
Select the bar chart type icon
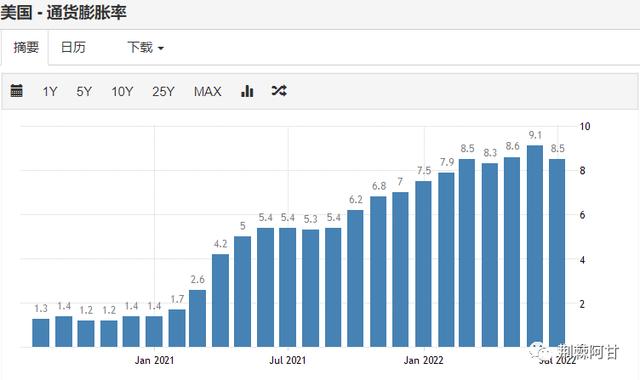[x=247, y=91]
